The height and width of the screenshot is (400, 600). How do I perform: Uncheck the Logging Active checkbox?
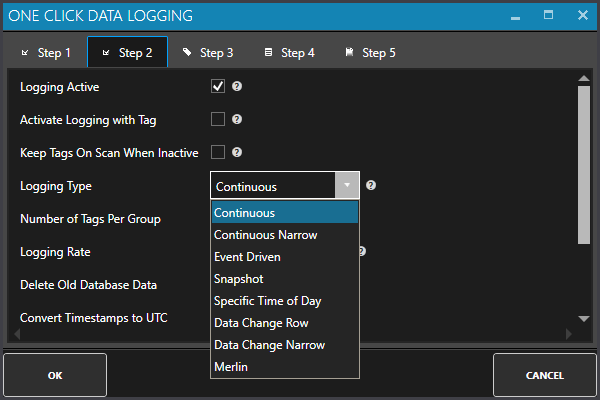click(218, 87)
